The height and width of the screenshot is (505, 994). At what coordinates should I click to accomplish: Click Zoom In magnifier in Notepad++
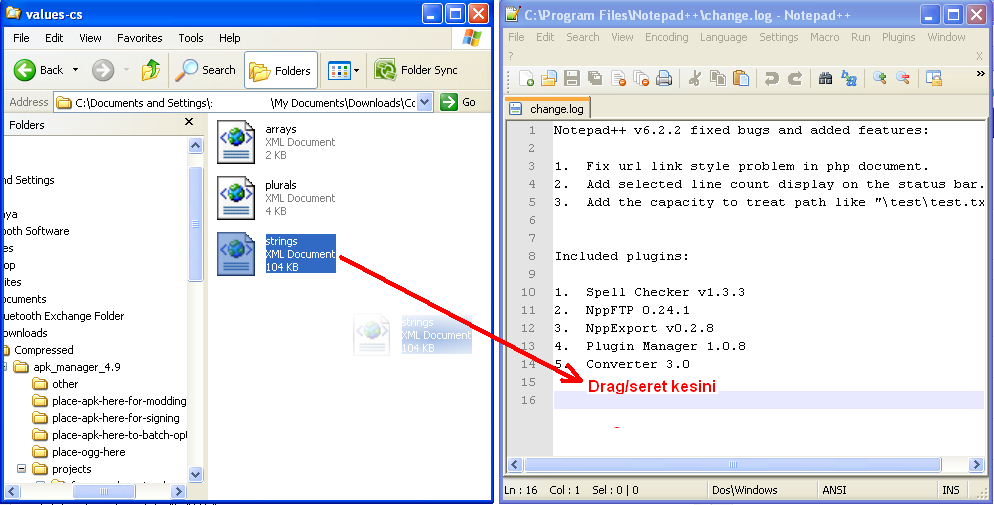[879, 78]
